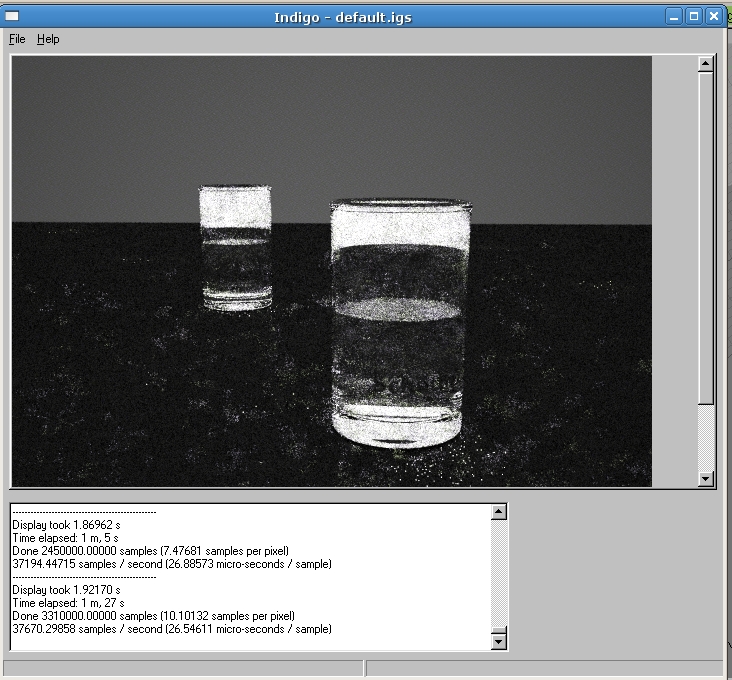Click the right status bar pane
Image resolution: width=732 pixels, height=680 pixels.
coord(545,668)
